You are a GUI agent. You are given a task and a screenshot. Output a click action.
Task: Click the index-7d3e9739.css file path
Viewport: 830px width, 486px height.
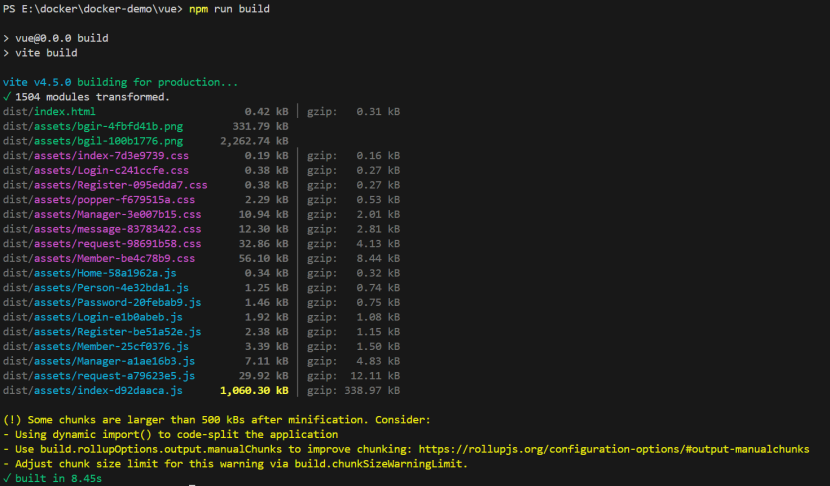(x=96, y=156)
